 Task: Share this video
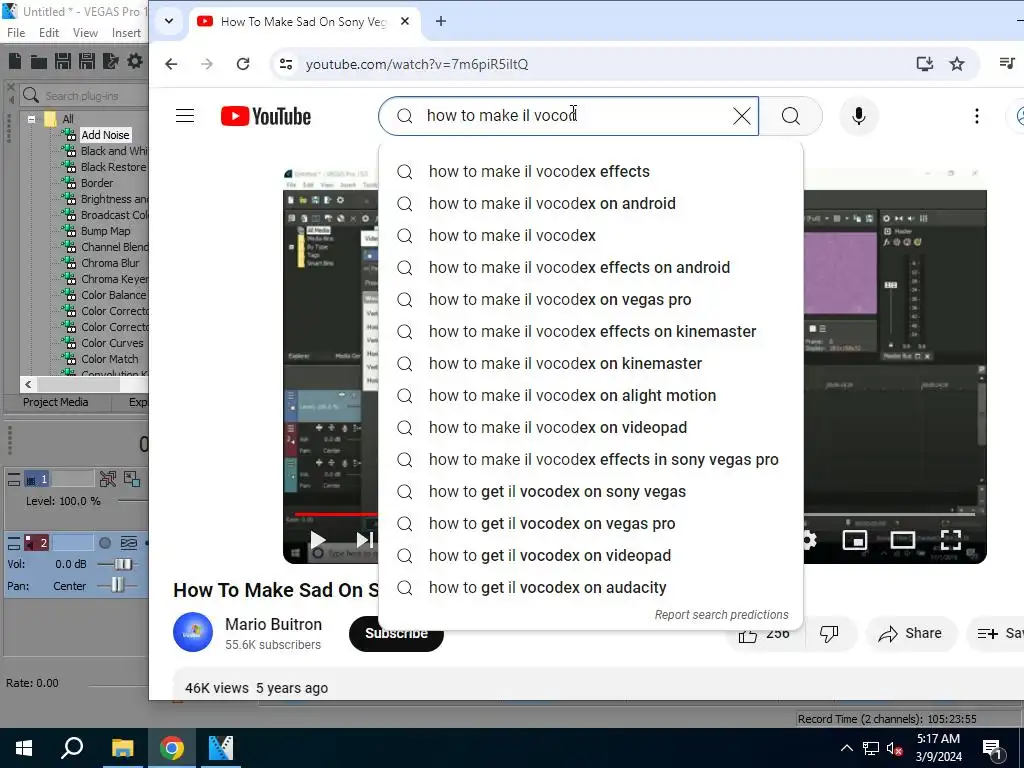(x=910, y=633)
